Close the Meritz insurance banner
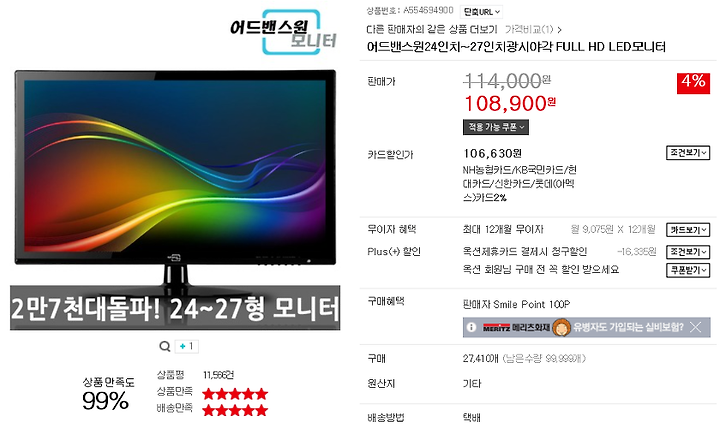The width and height of the screenshot is (720, 428). click(696, 327)
